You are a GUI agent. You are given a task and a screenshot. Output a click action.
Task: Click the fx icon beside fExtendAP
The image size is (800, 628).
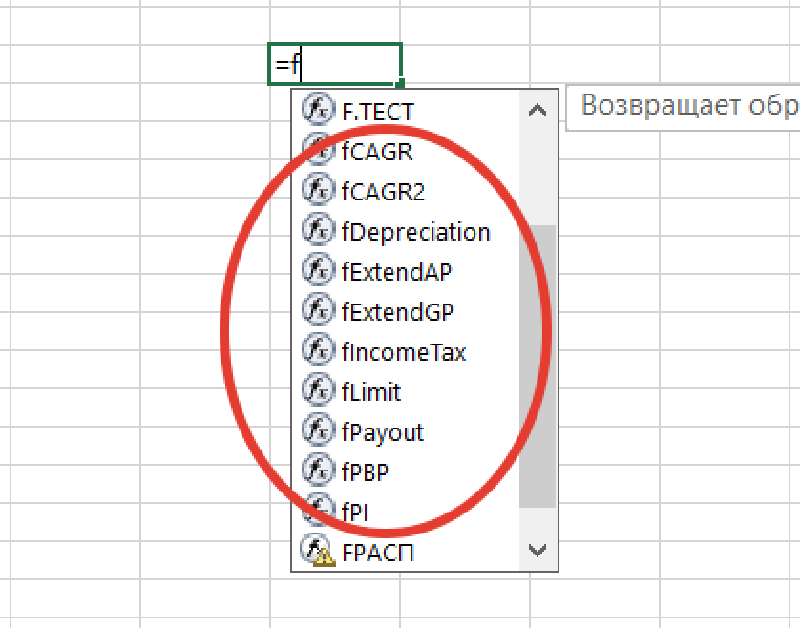[x=319, y=271]
